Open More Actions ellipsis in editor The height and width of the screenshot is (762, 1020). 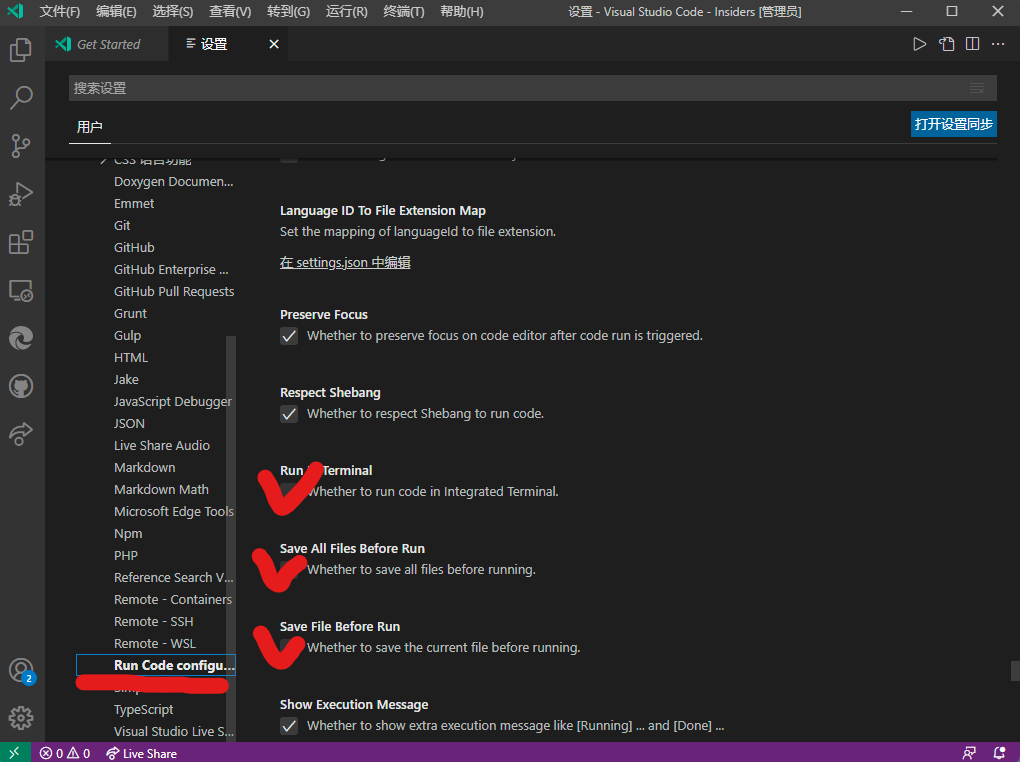(x=998, y=44)
